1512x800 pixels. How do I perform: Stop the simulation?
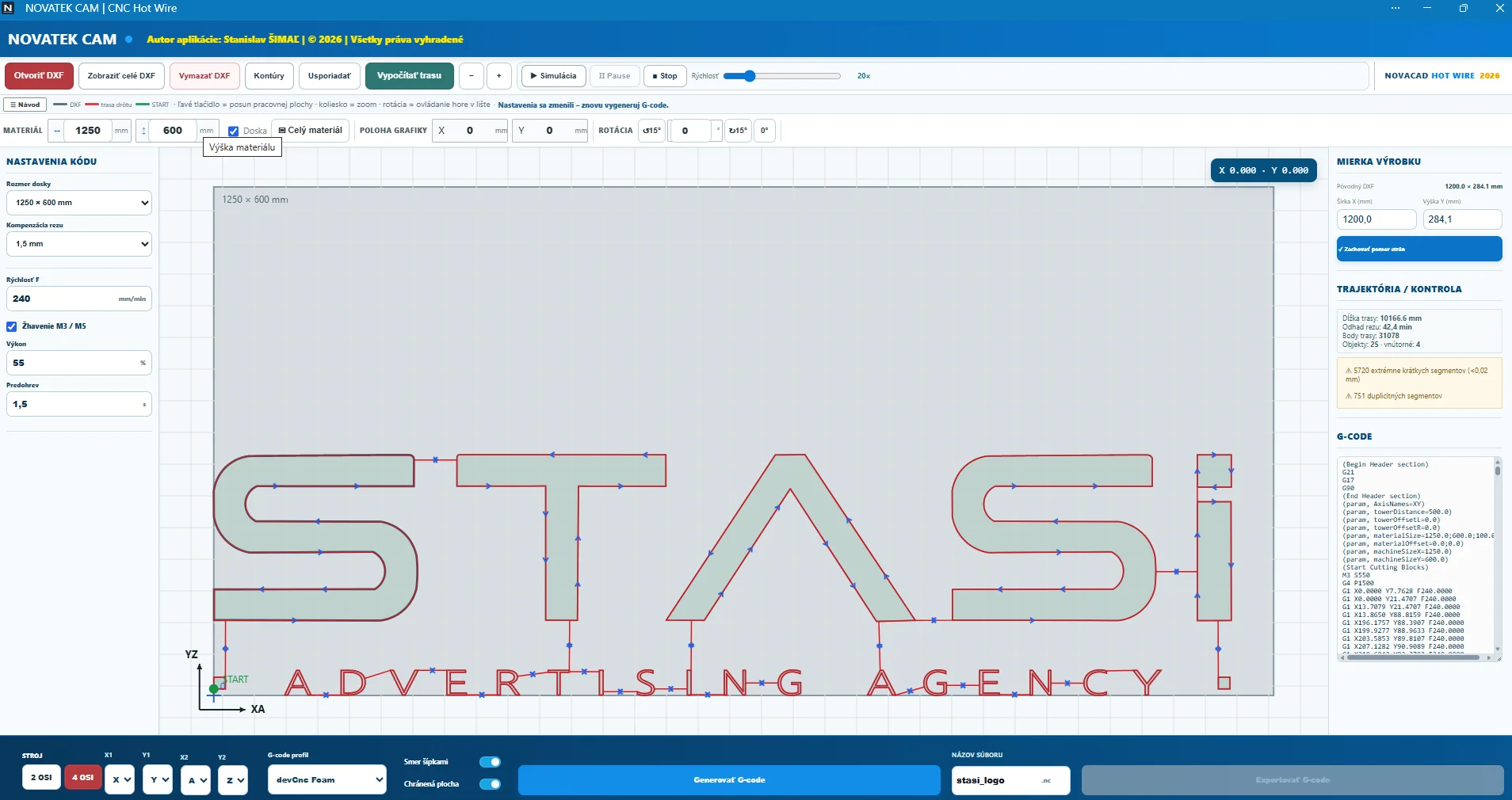665,76
